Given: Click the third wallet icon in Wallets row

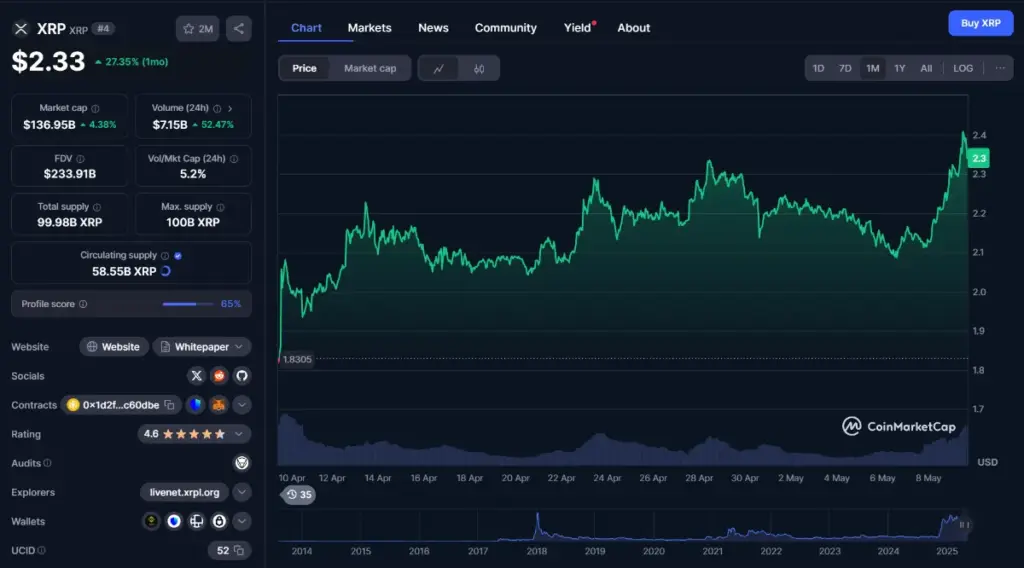Looking at the screenshot, I should 197,521.
